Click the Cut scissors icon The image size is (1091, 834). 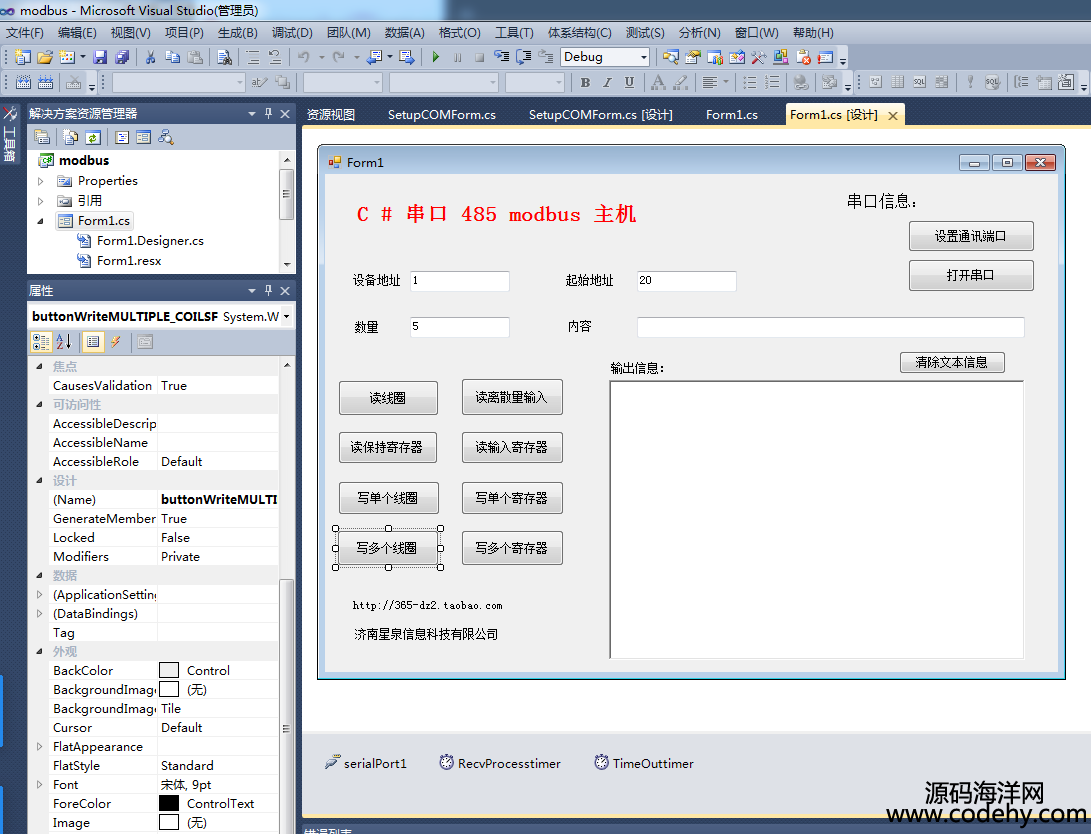point(150,57)
